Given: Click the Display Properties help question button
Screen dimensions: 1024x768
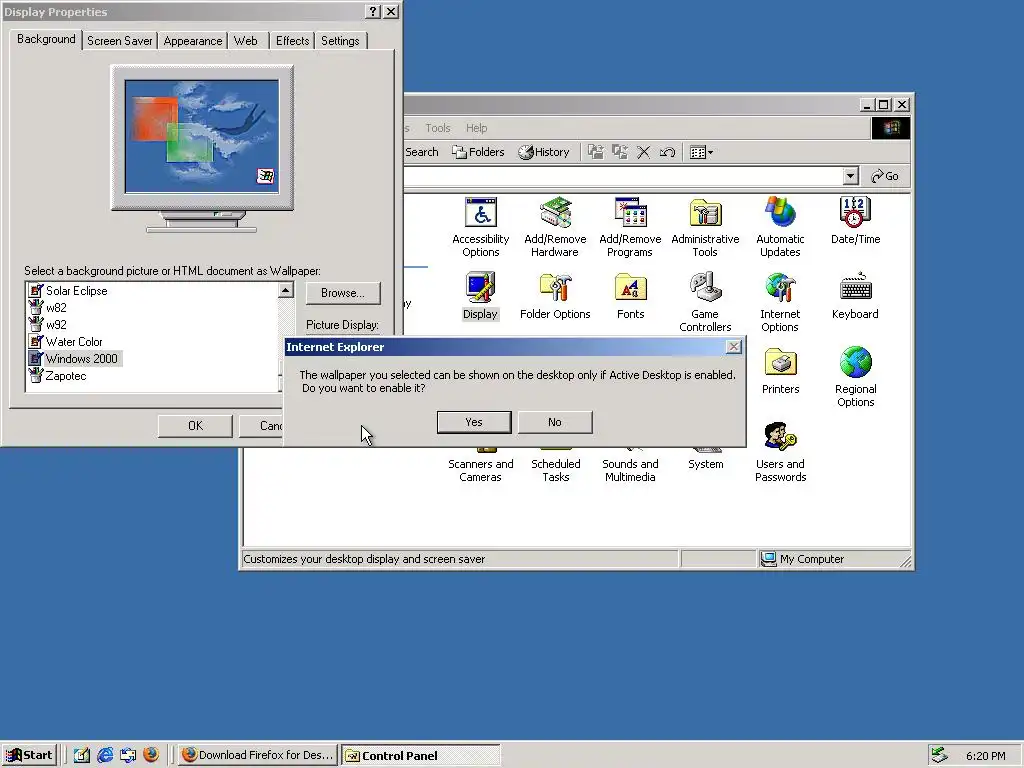Looking at the screenshot, I should 373,12.
